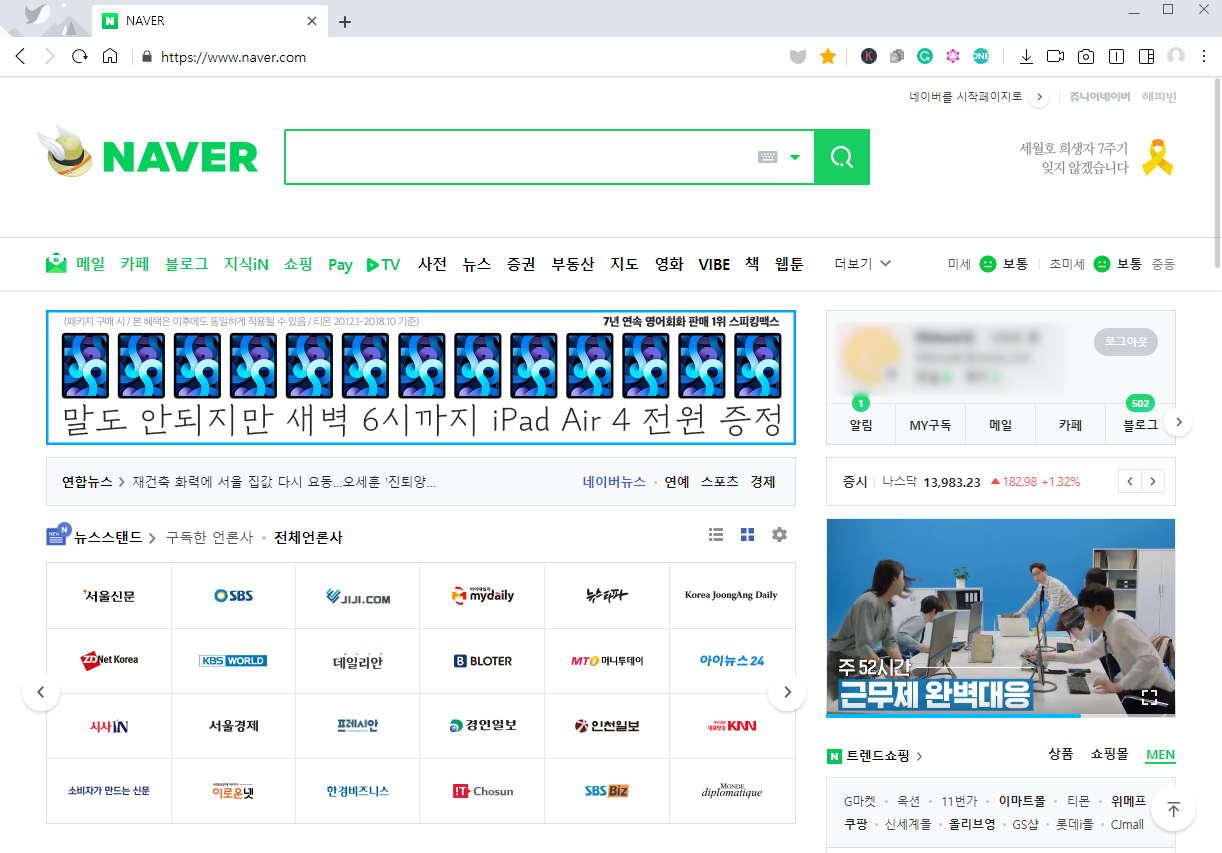Viewport: 1222px width, 853px height.
Task: Open the 증권 menu item
Action: point(521,264)
